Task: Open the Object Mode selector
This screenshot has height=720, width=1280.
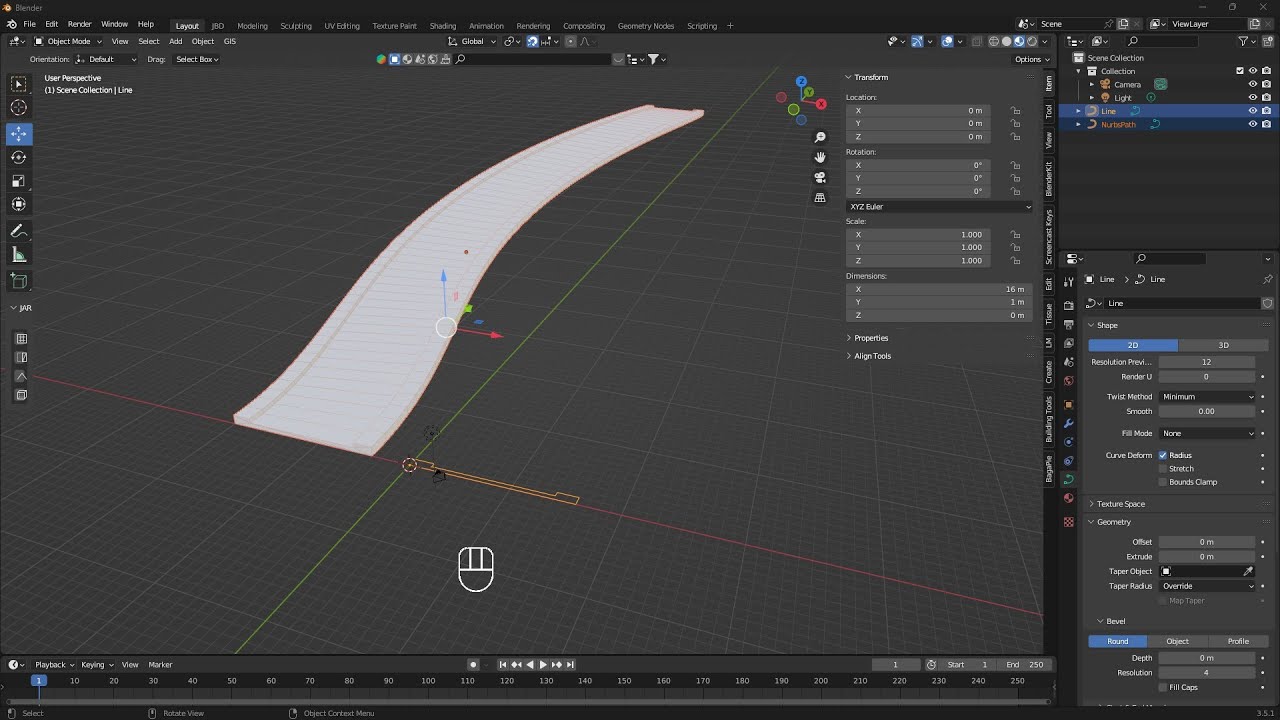Action: click(x=68, y=41)
